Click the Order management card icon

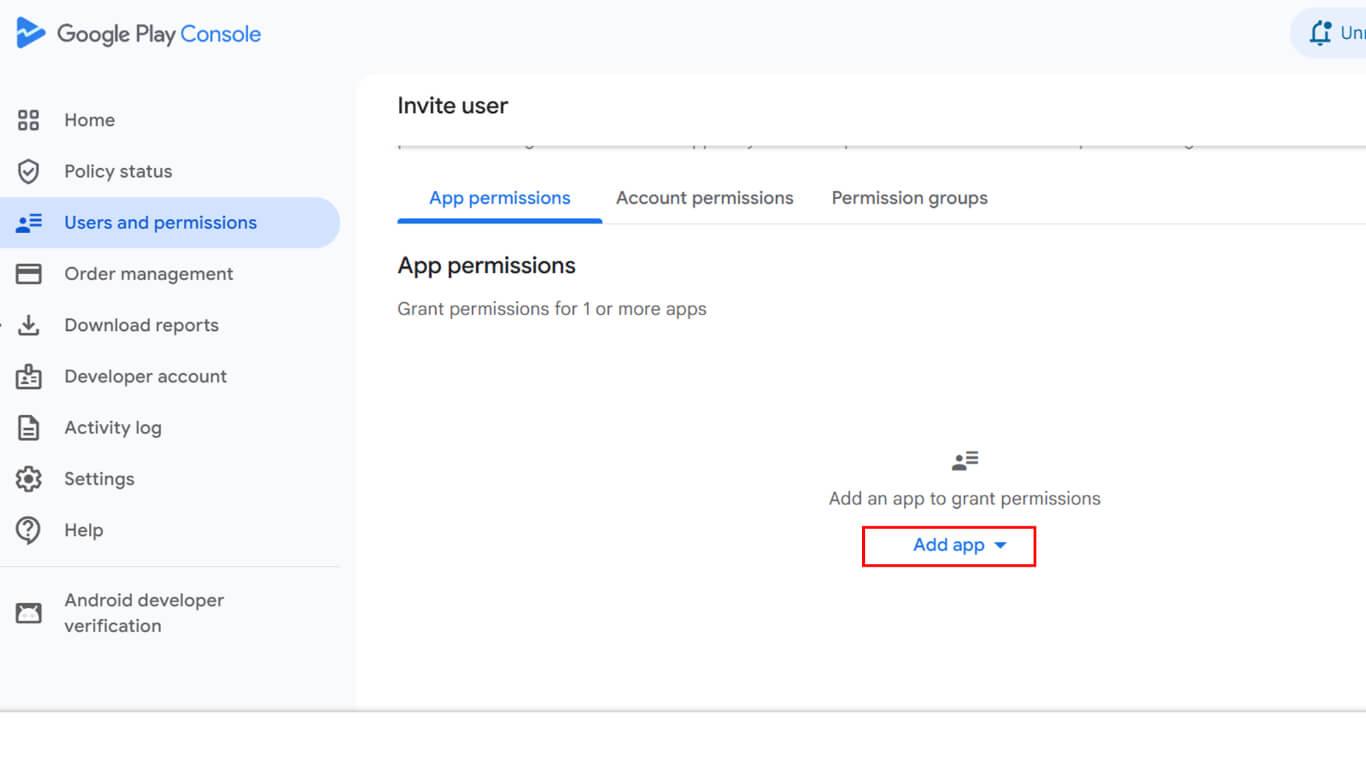pyautogui.click(x=29, y=274)
